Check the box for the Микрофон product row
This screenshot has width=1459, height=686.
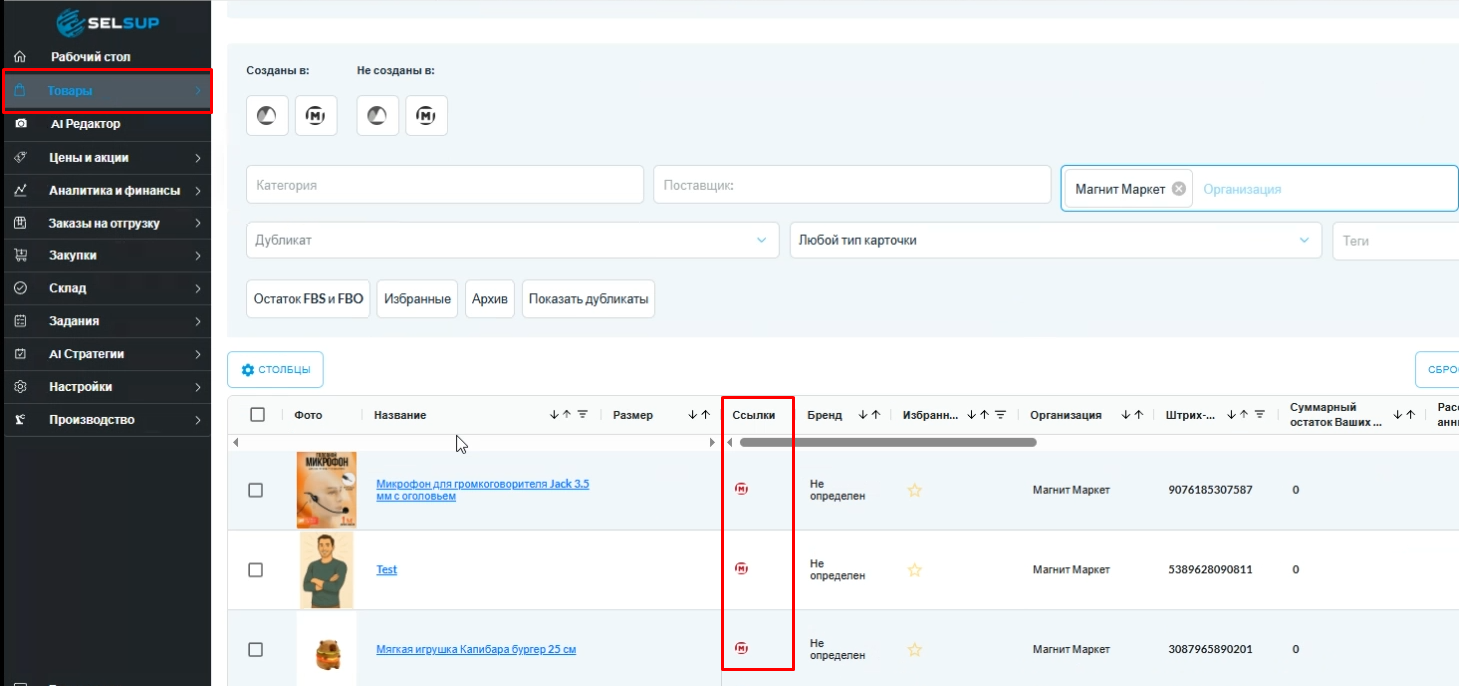tap(255, 490)
